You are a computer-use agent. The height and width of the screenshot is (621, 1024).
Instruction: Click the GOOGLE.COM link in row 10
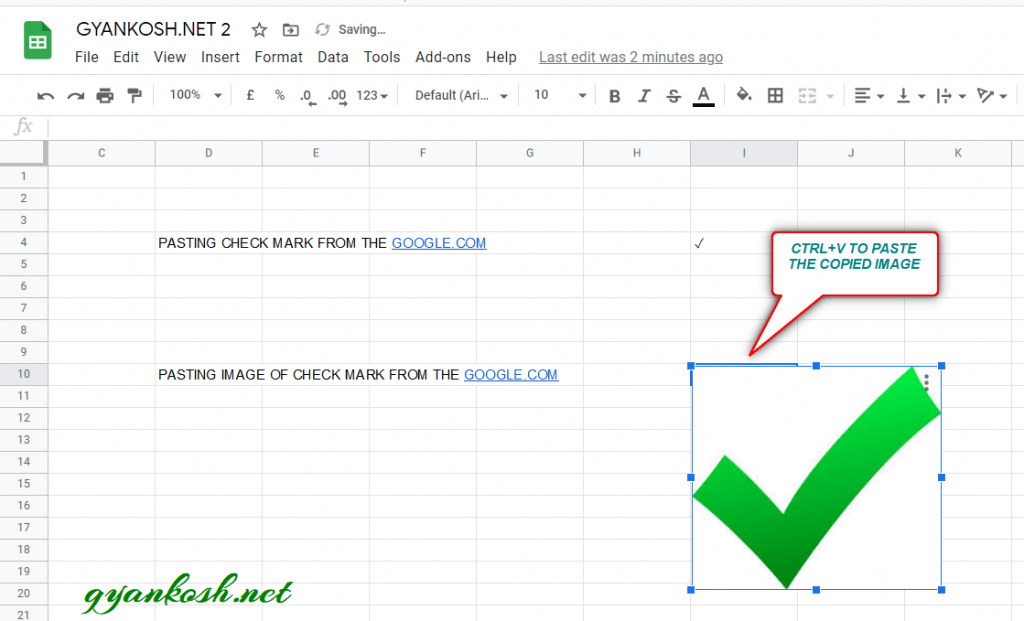(511, 375)
